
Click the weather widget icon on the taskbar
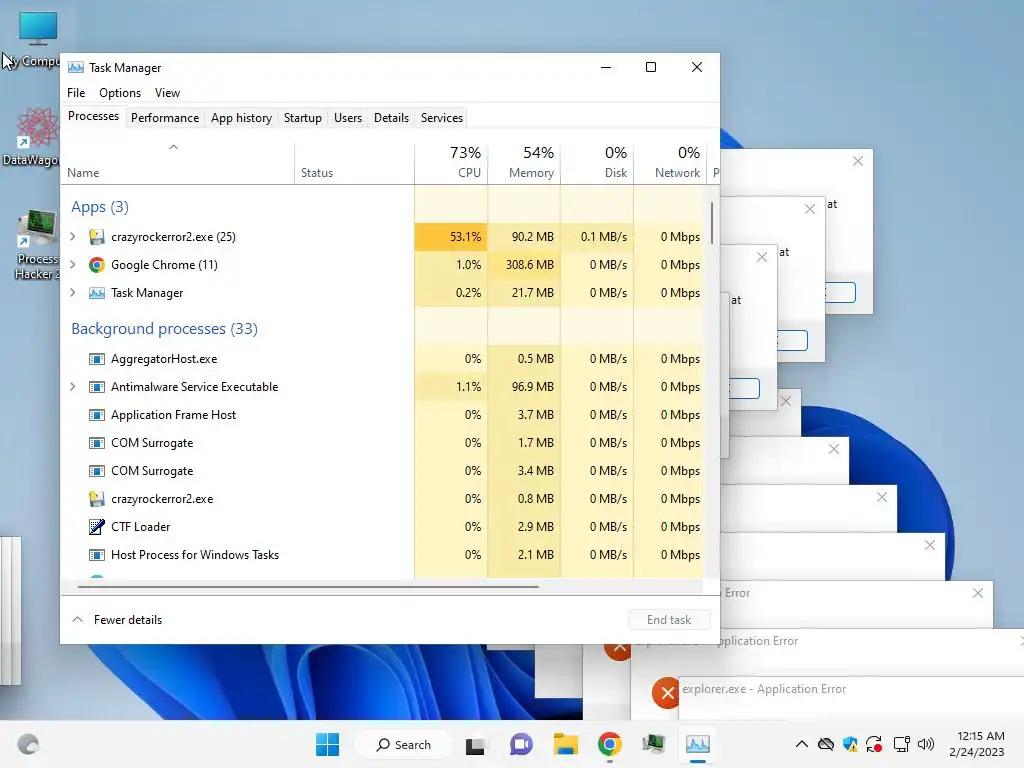pos(28,744)
